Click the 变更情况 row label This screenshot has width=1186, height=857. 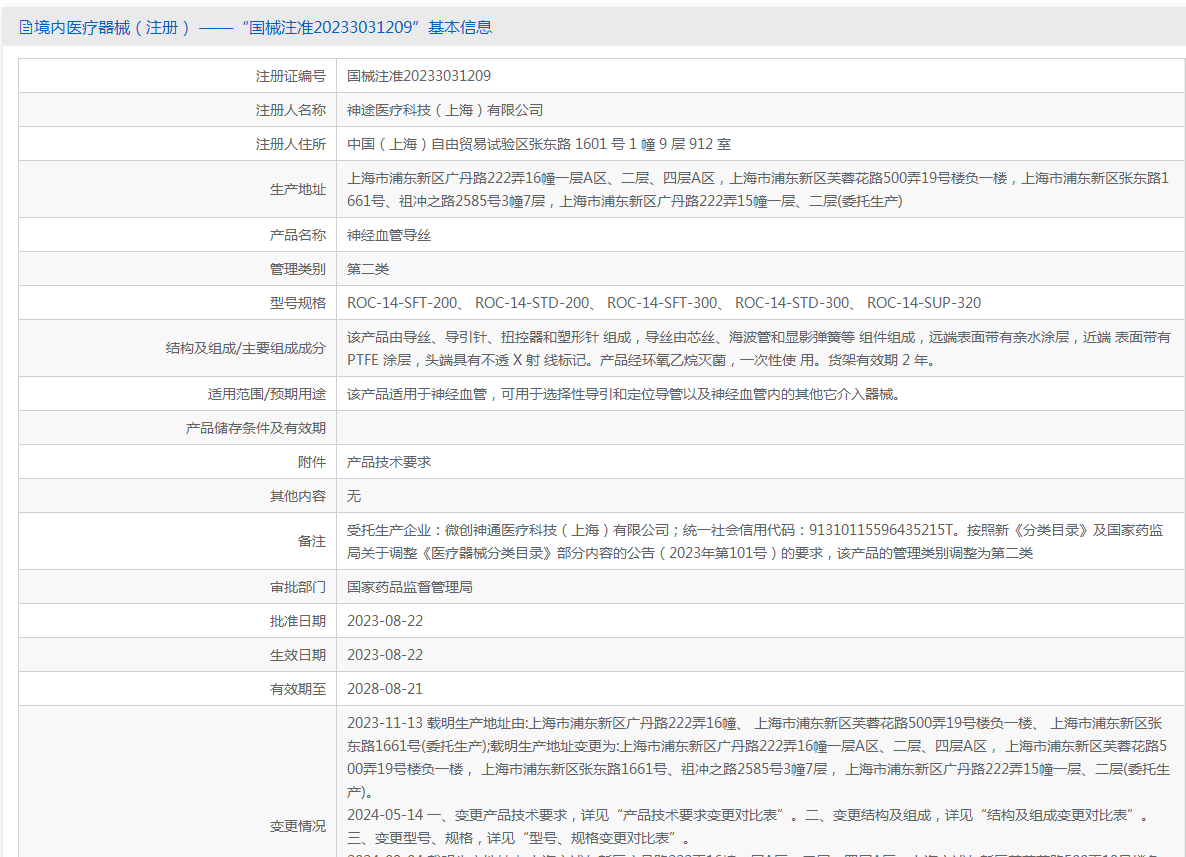[x=297, y=826]
